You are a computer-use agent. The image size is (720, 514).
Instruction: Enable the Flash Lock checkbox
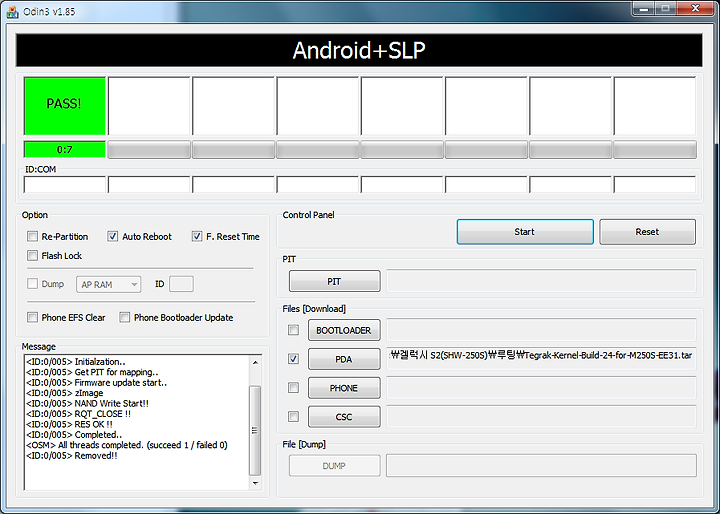coord(33,255)
